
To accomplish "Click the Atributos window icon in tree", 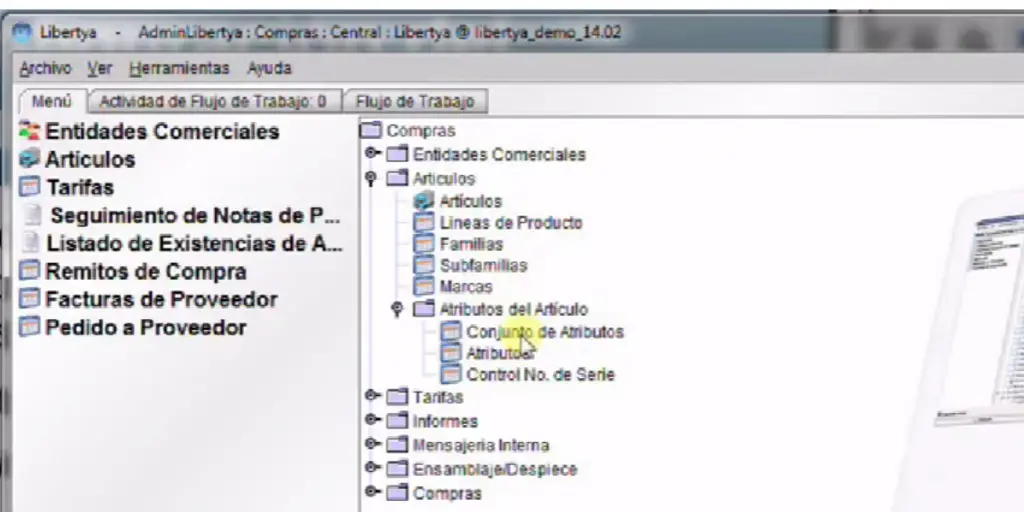I will [451, 353].
